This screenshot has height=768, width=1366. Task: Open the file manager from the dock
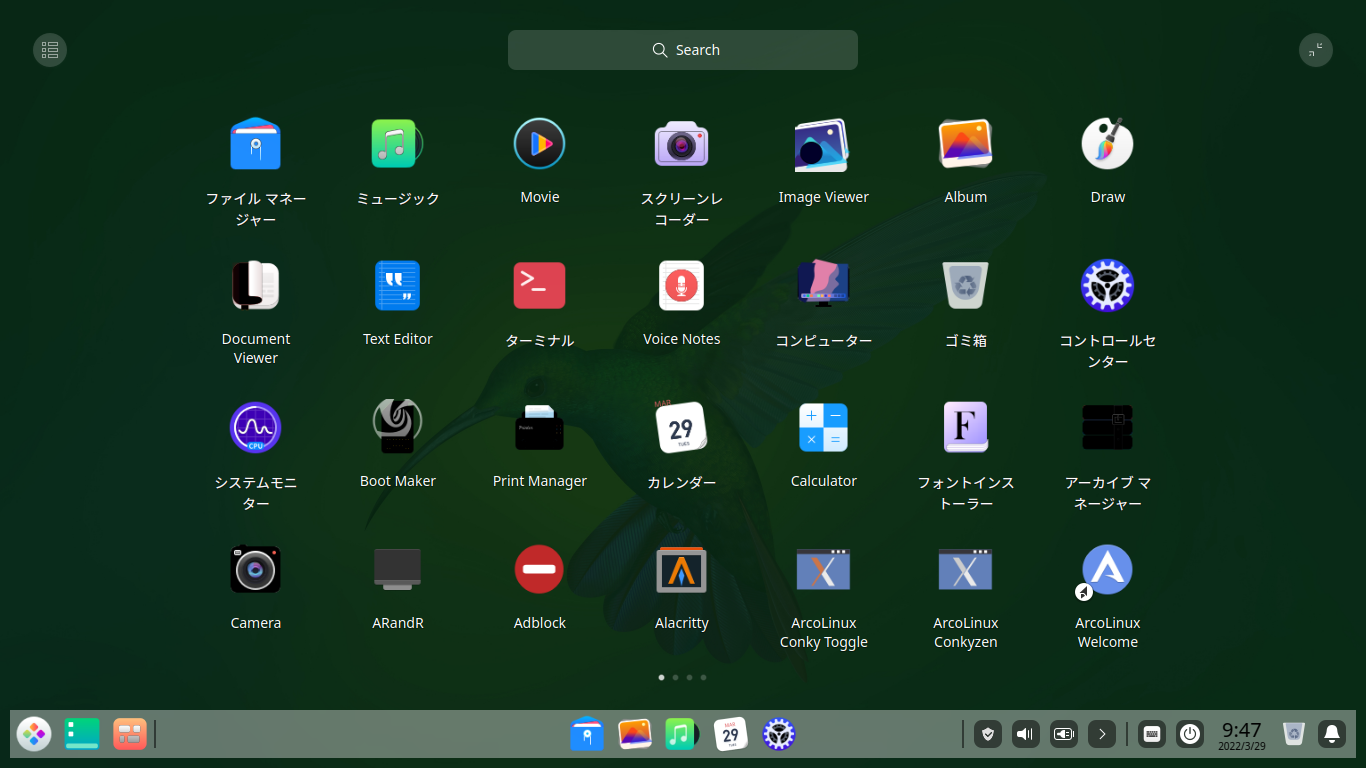587,734
